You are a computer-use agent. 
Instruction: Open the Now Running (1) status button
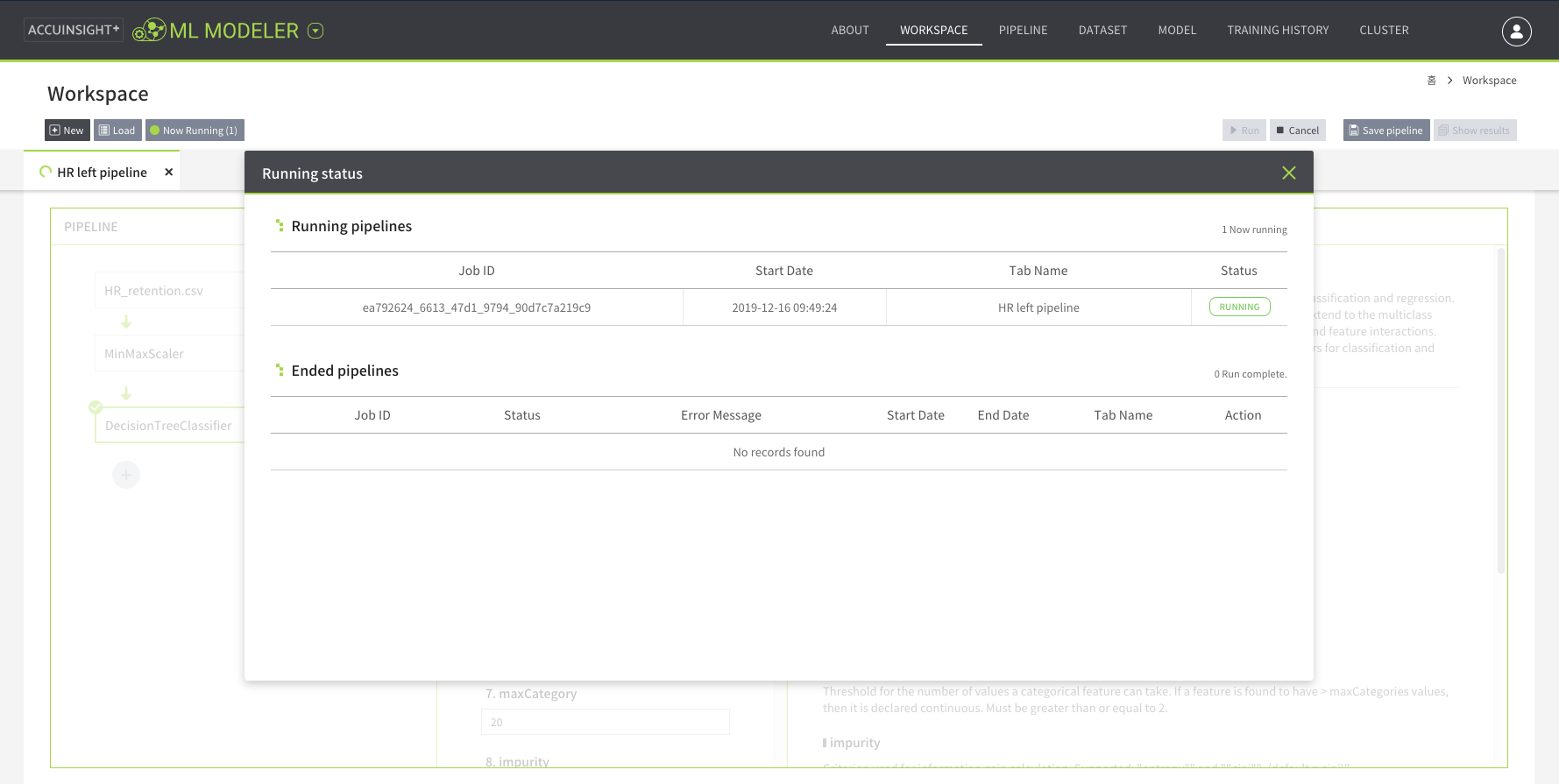point(195,130)
